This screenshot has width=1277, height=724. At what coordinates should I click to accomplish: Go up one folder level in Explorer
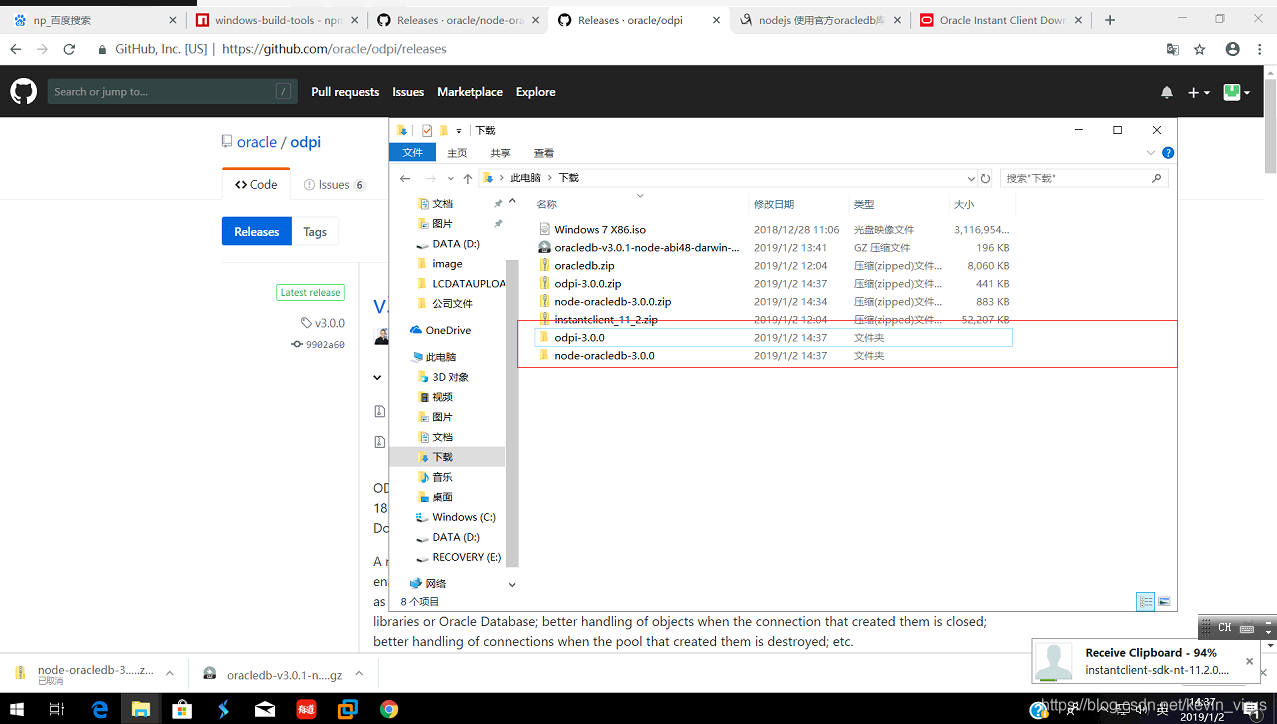pos(467,178)
